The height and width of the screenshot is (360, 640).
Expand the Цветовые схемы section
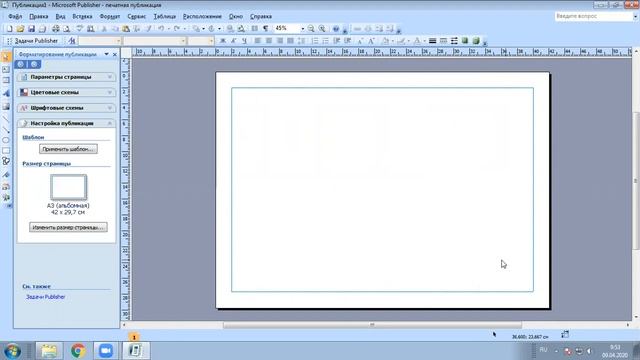[66, 93]
